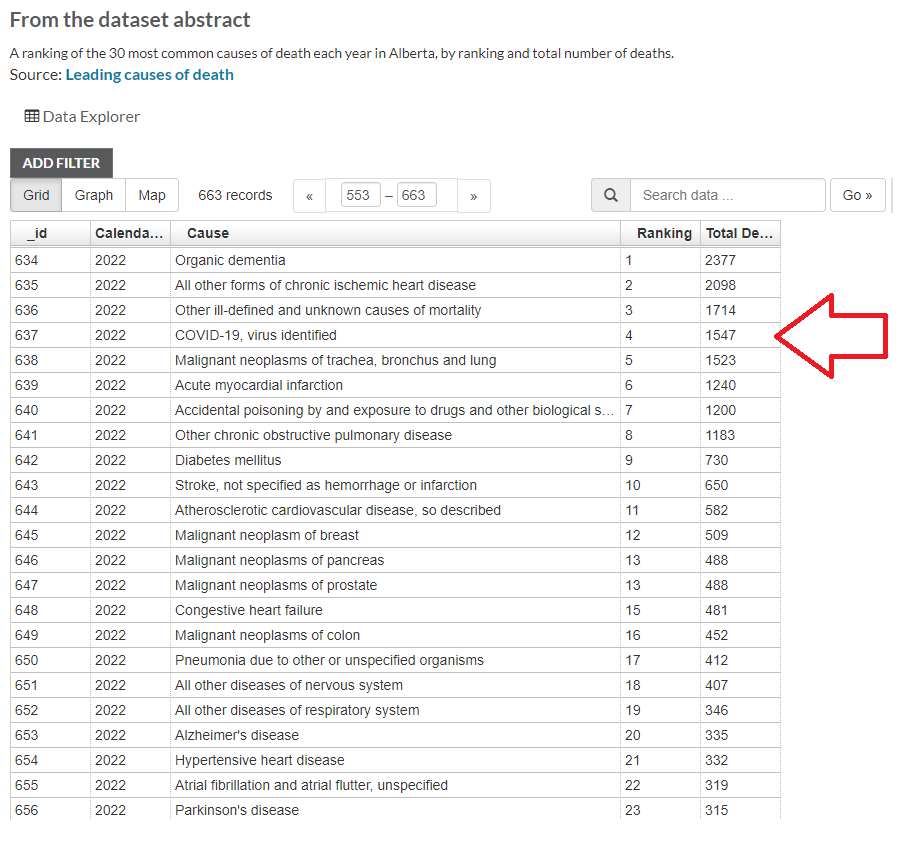
Task: Go to next page of records
Action: (473, 196)
